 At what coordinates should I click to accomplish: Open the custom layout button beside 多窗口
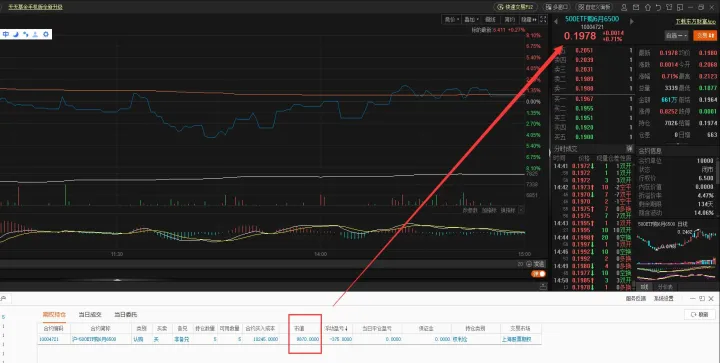click(x=594, y=7)
